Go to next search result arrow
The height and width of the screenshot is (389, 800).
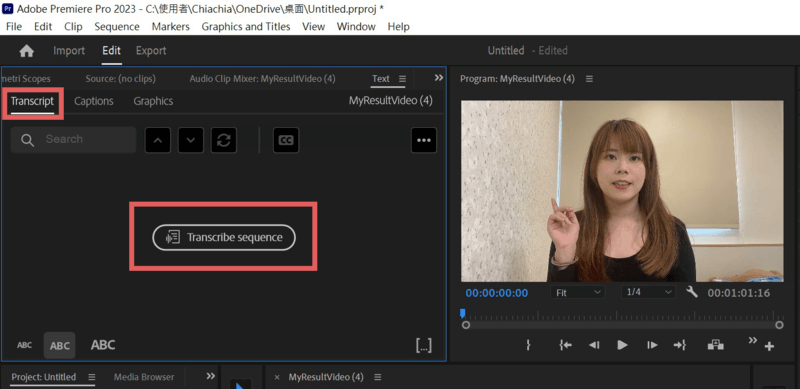[191, 140]
